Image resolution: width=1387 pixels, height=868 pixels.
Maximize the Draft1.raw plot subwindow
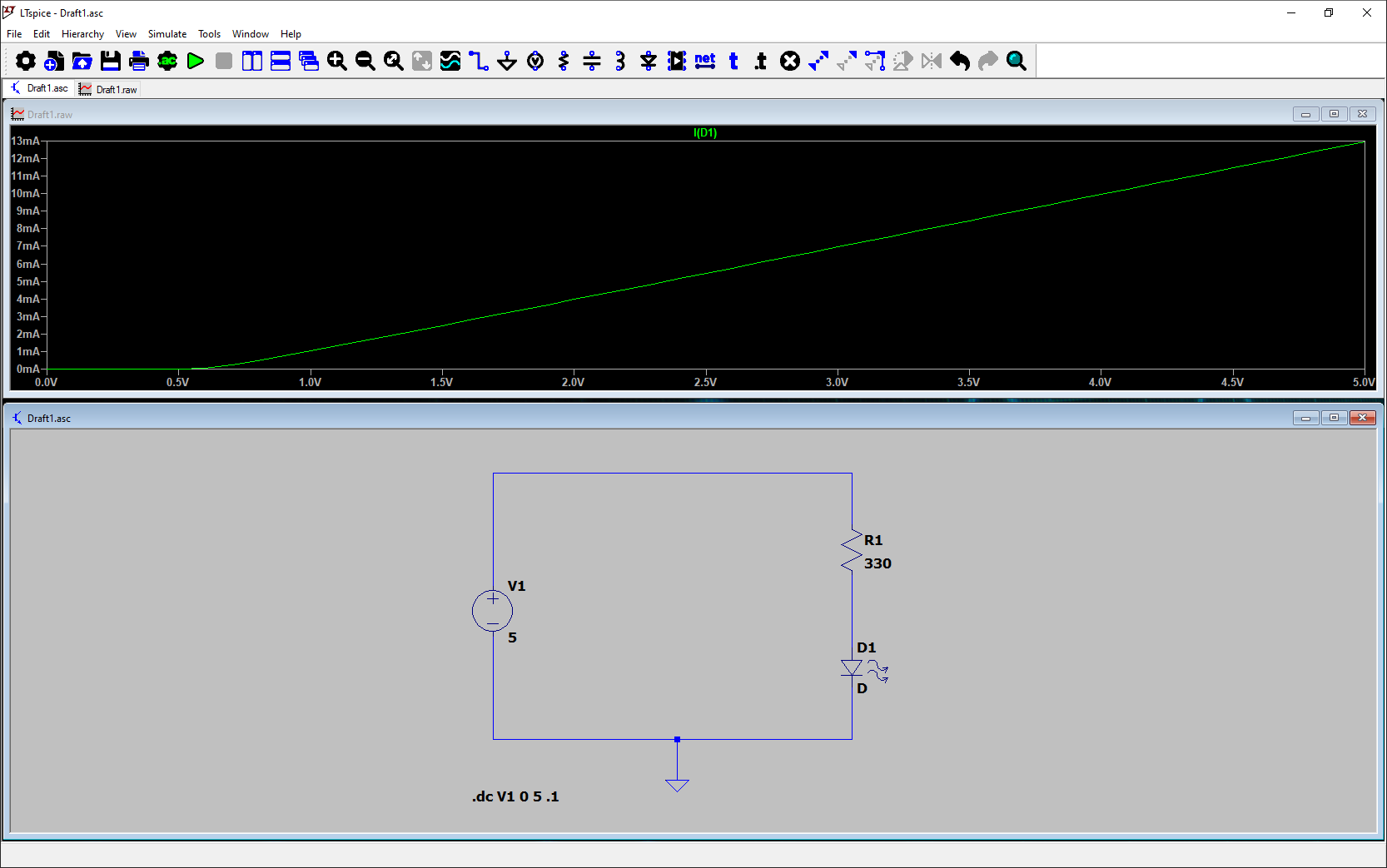[x=1334, y=114]
